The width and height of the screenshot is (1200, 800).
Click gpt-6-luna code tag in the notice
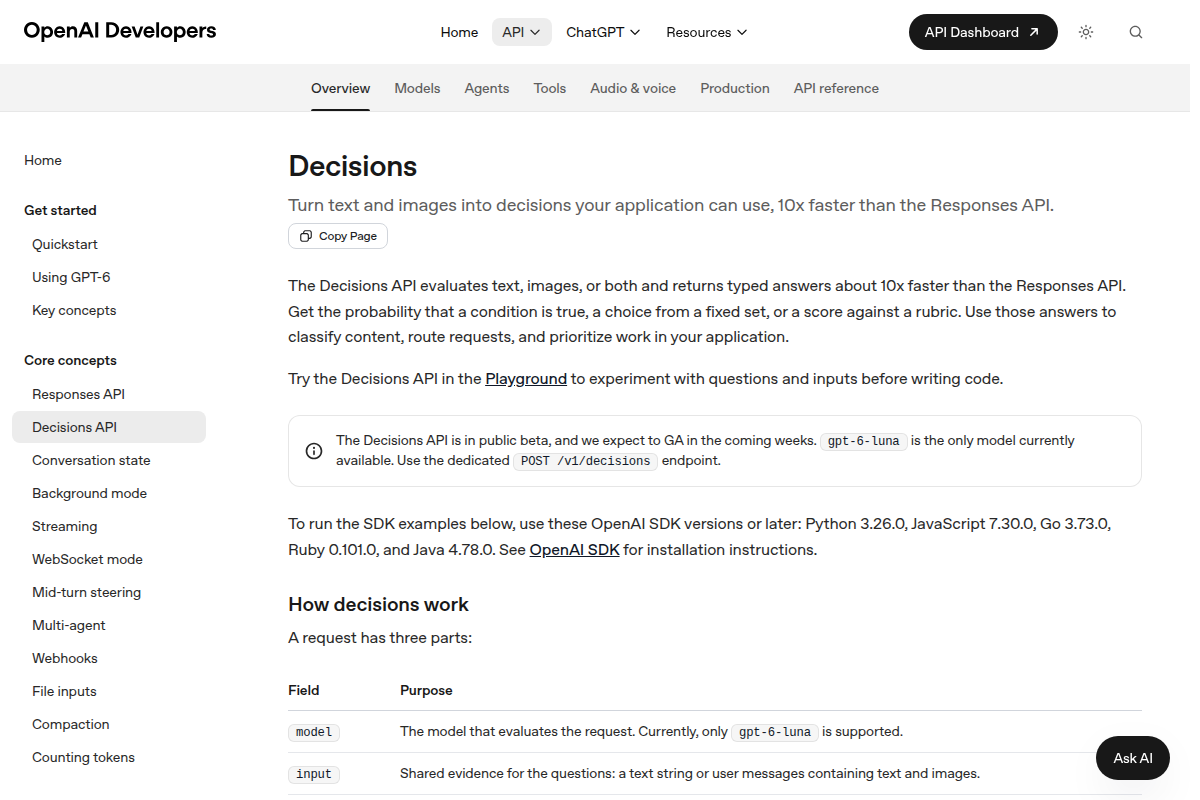point(864,441)
